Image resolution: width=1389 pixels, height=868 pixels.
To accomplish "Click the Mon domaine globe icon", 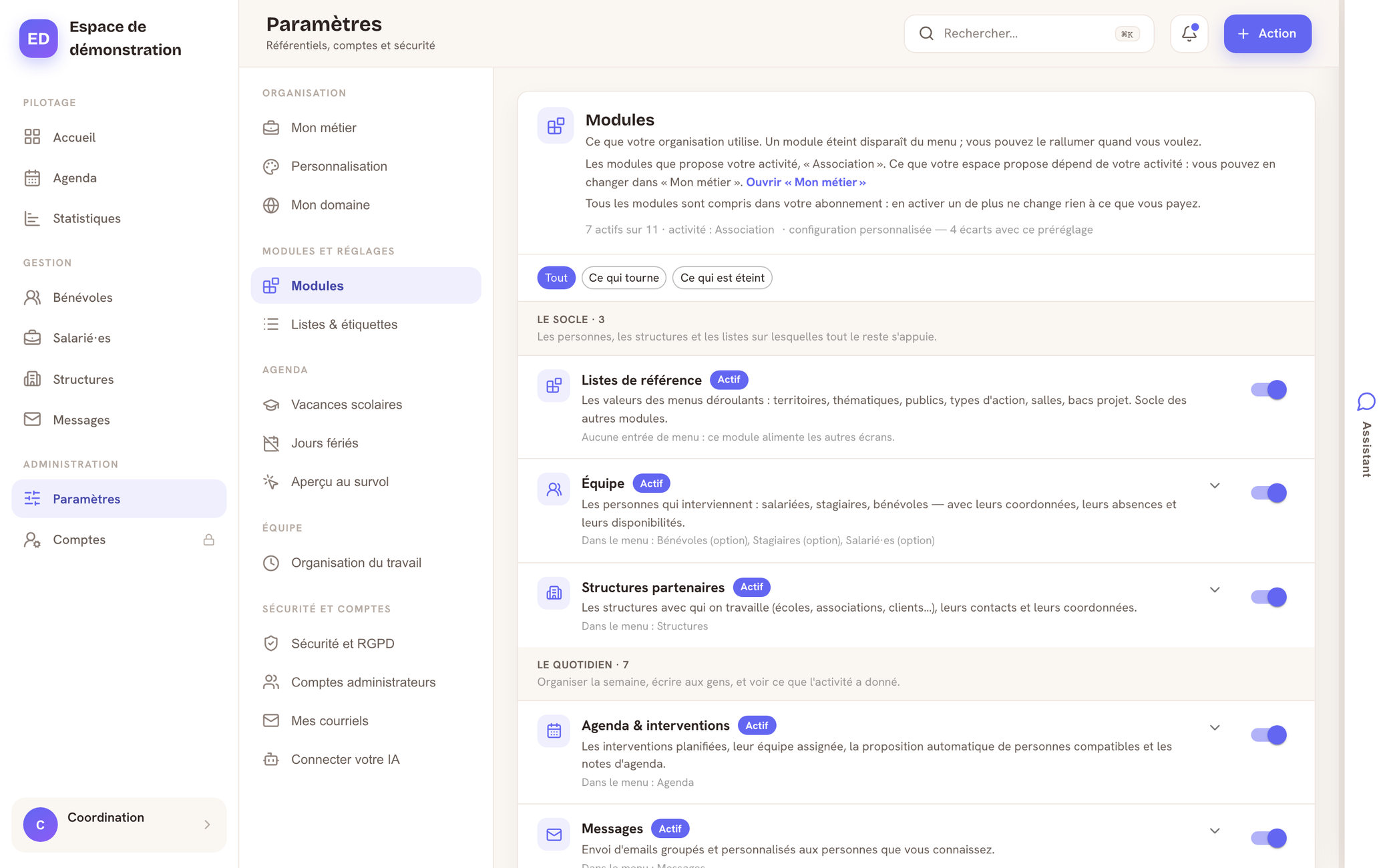I will 271,205.
